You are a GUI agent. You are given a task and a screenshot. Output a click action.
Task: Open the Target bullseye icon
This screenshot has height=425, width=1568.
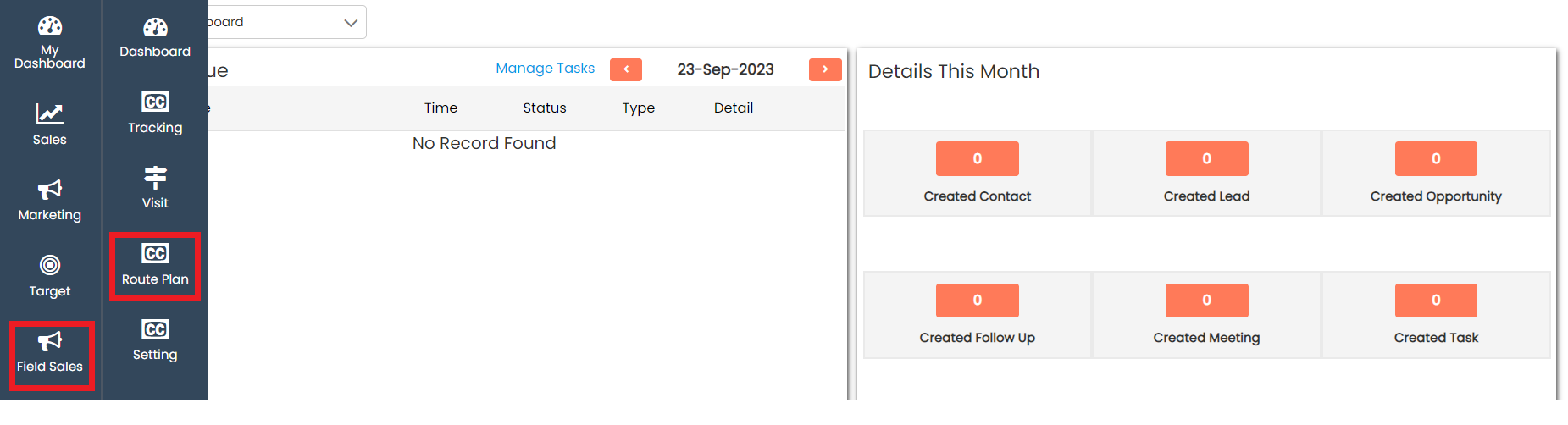[x=50, y=266]
